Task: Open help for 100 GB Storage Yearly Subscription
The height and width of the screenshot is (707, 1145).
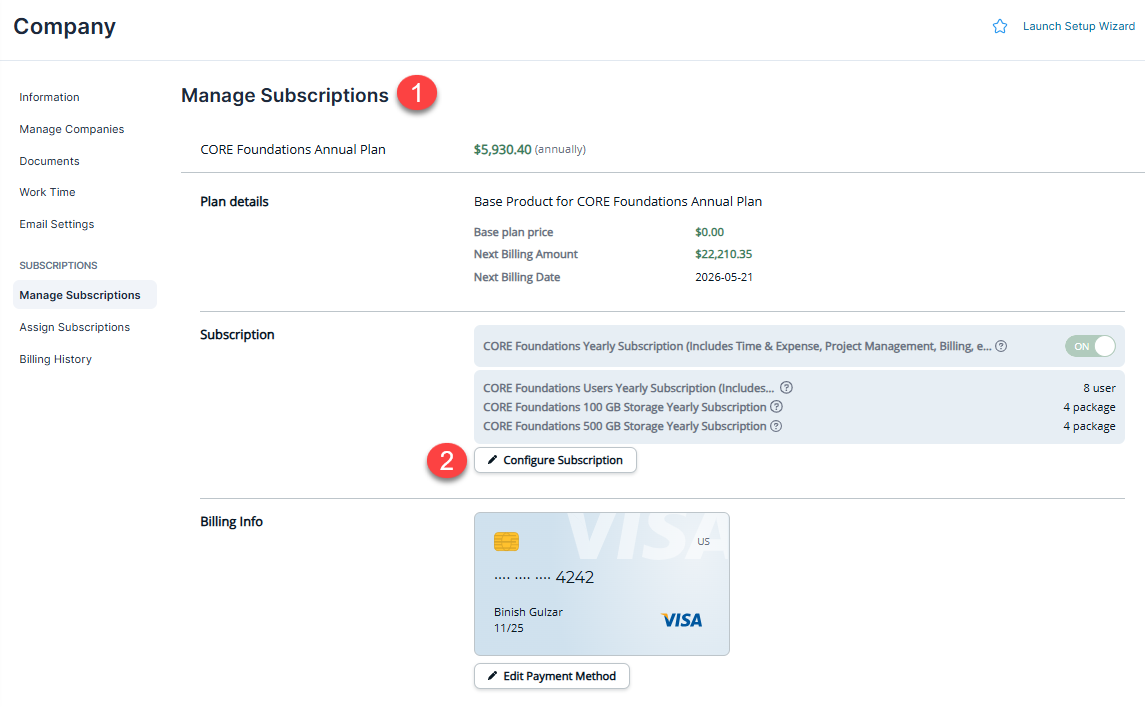Action: click(x=776, y=407)
